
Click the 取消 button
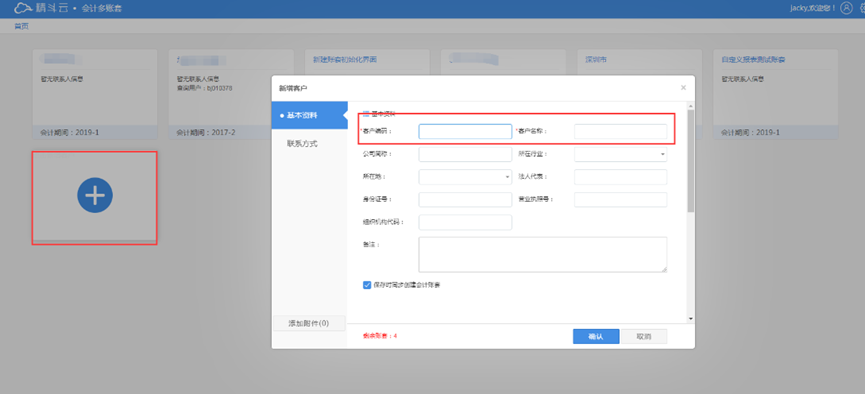[x=644, y=336]
